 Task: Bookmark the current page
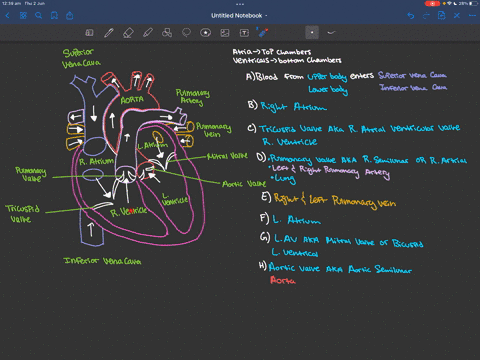tap(54, 16)
